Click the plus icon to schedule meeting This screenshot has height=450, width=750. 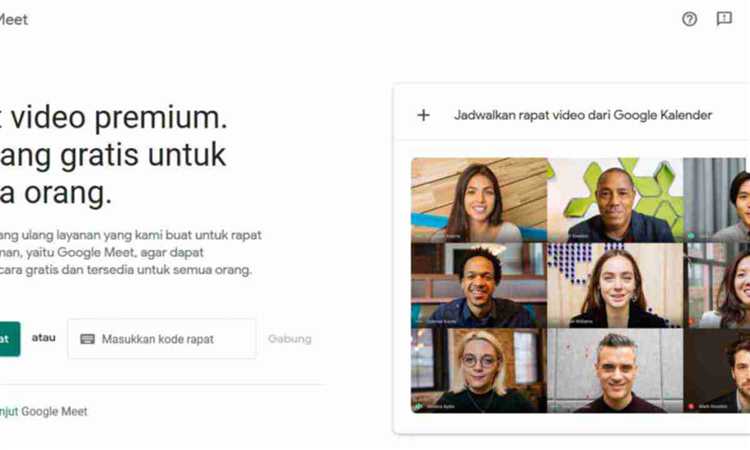click(423, 115)
